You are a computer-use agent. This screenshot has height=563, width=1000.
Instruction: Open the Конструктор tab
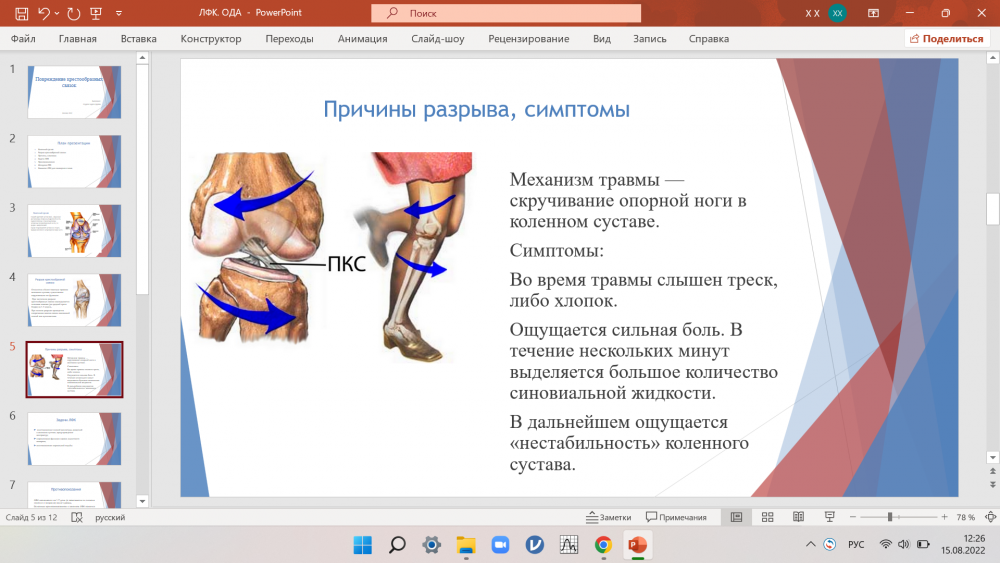tap(211, 39)
